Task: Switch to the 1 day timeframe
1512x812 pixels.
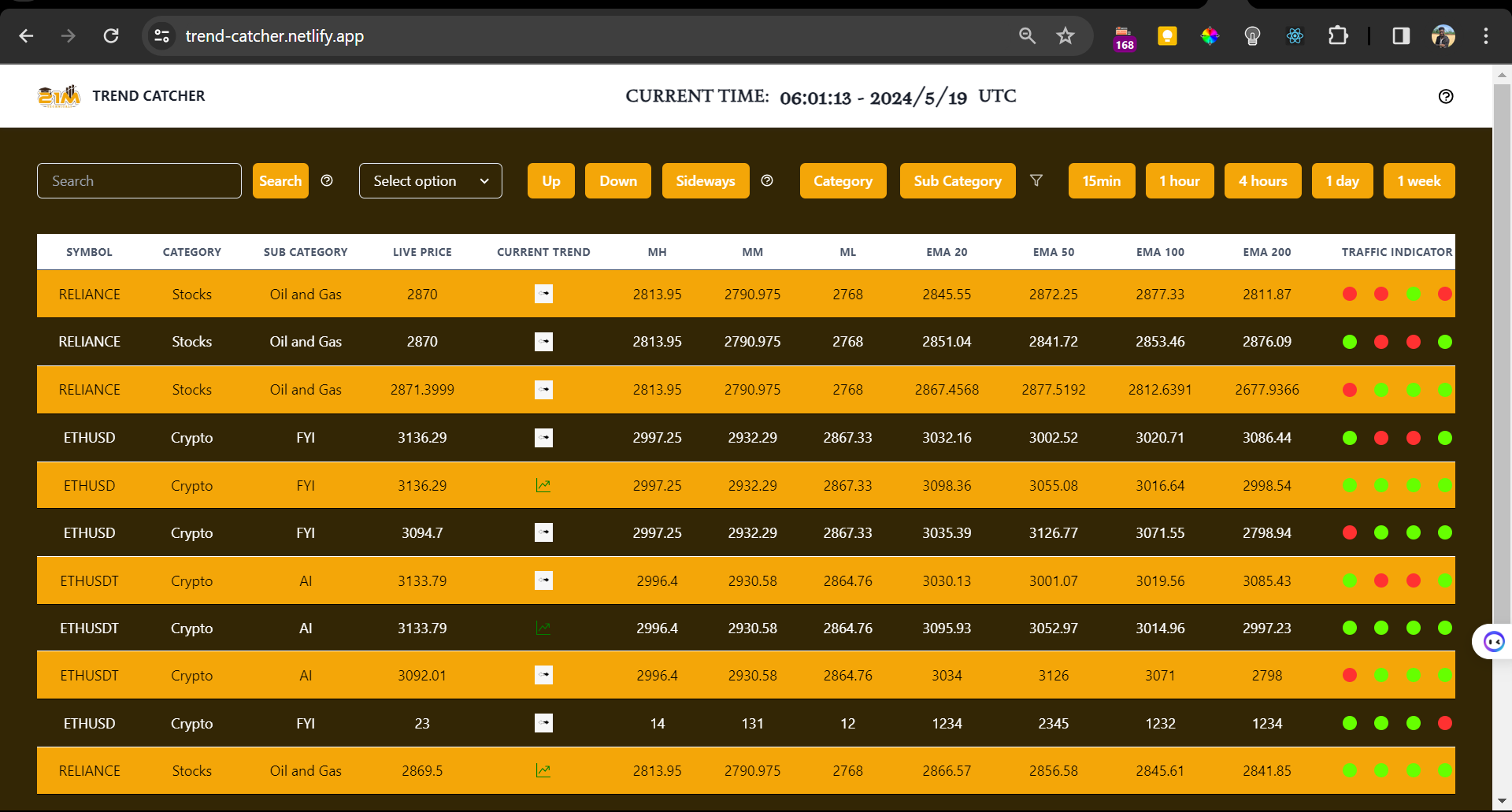Action: pyautogui.click(x=1343, y=180)
